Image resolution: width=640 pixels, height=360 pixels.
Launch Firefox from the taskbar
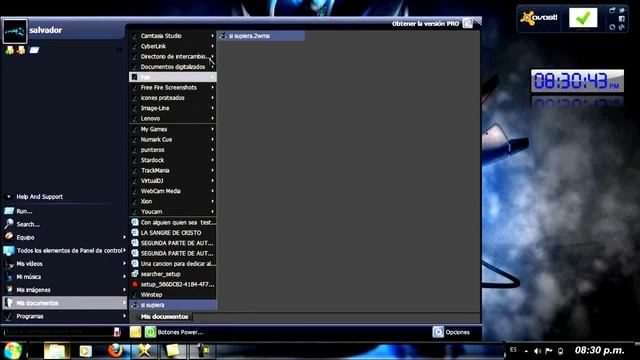(116, 351)
